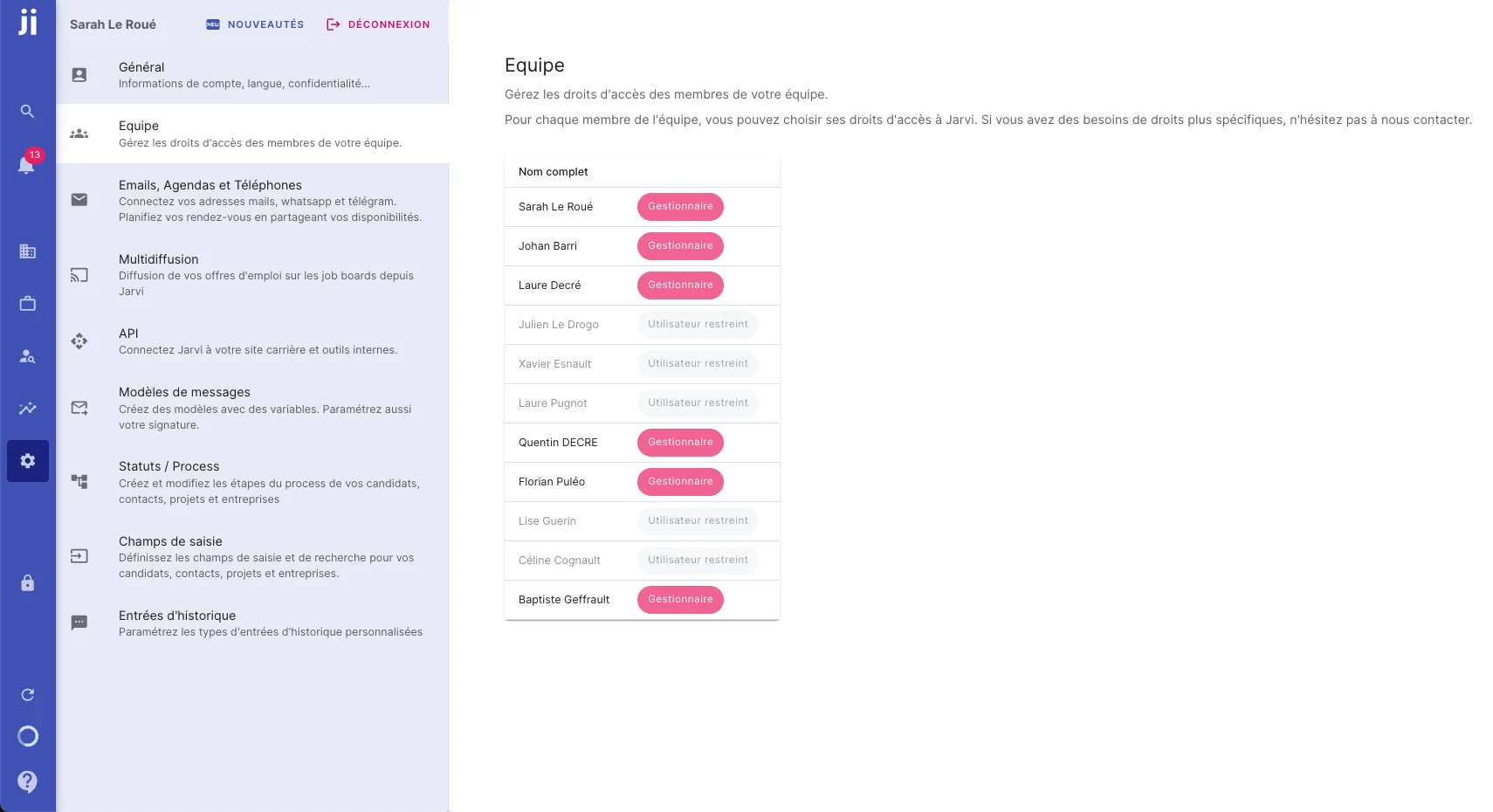Screen dimensions: 1493x812
Task: Open the search panel from the sidebar
Action: tap(27, 111)
